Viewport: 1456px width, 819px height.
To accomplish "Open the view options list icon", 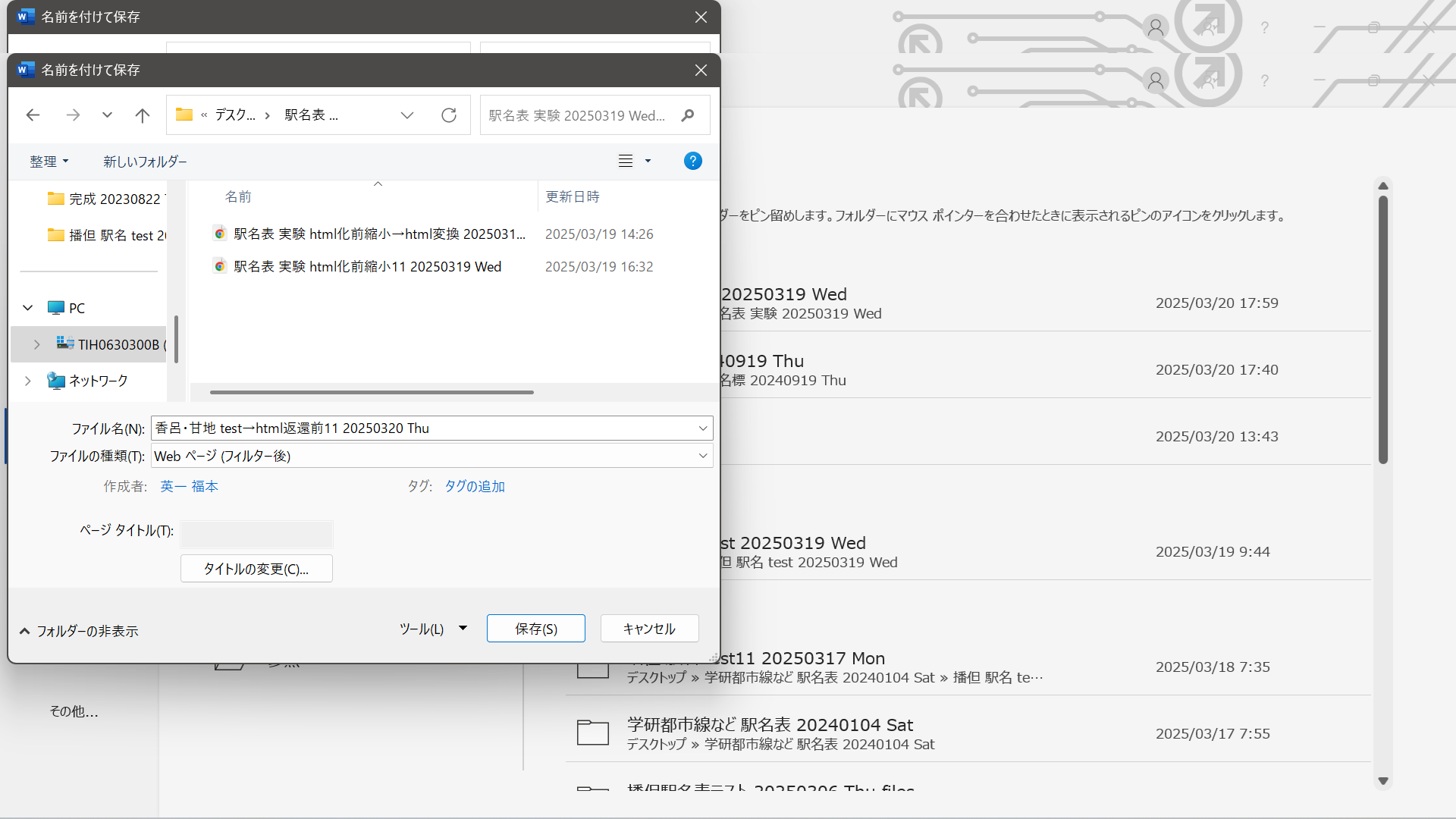I will [x=626, y=161].
